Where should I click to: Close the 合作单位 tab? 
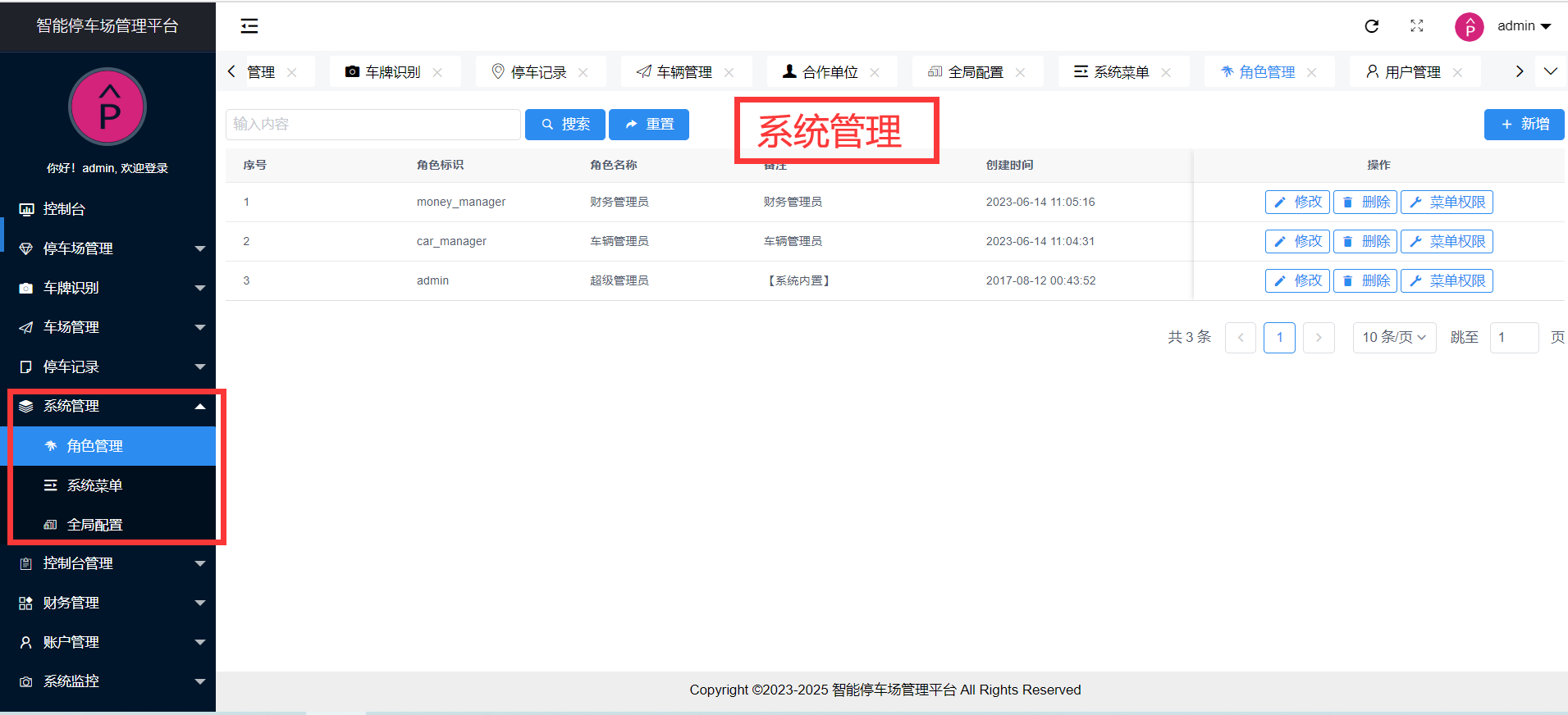point(875,72)
